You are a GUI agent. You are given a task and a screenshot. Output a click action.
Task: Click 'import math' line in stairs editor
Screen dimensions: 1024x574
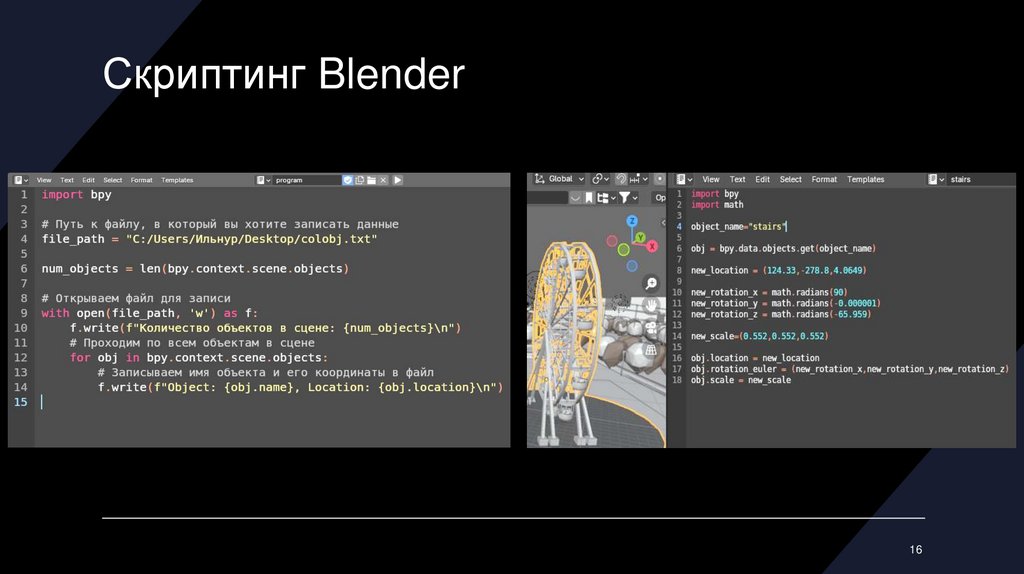click(717, 204)
